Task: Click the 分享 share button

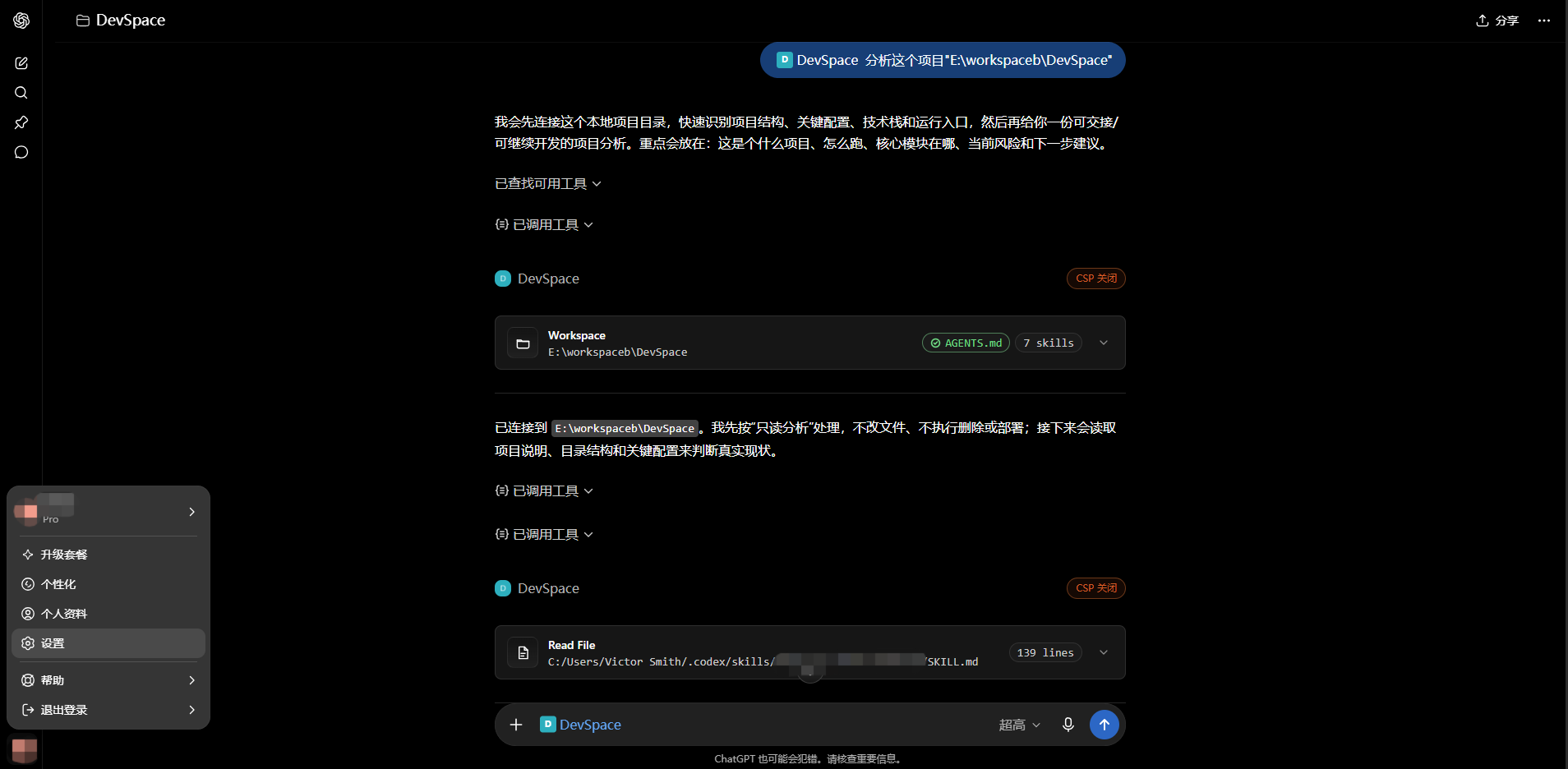Action: [x=1497, y=21]
